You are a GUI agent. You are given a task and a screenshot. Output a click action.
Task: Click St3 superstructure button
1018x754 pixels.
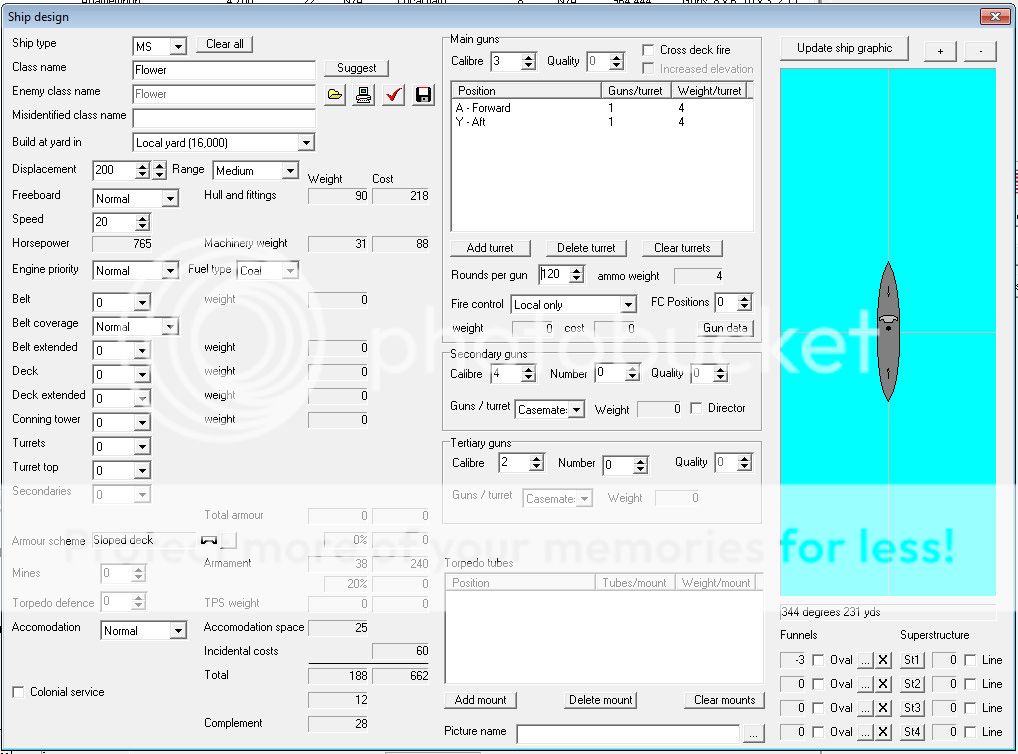coord(912,708)
